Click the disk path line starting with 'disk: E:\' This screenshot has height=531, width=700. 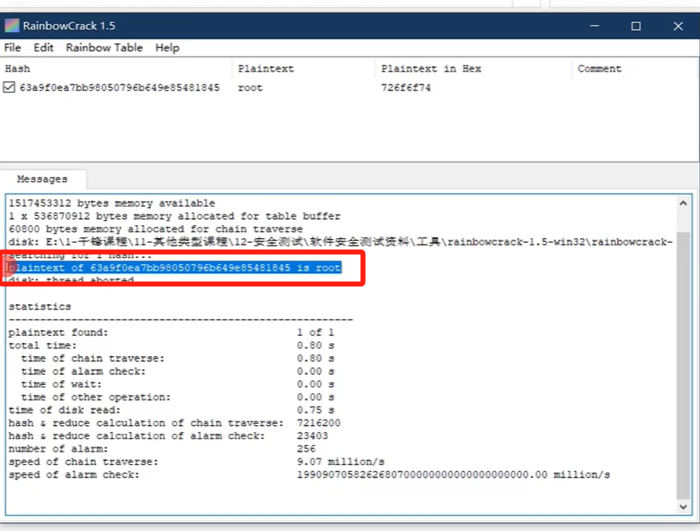340,242
